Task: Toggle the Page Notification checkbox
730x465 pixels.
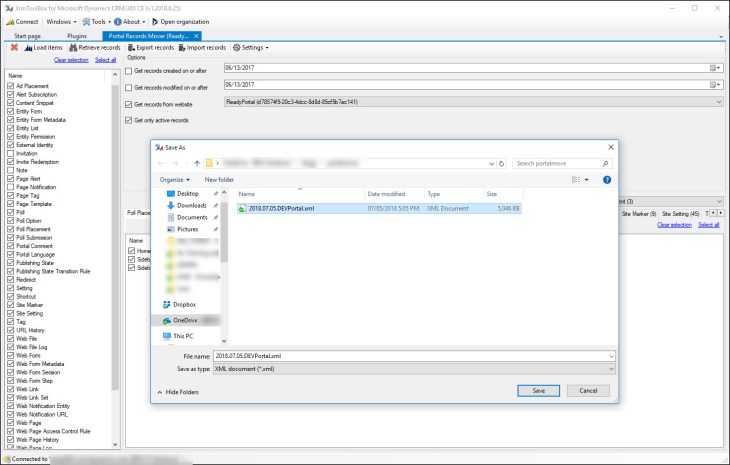Action: 11,187
